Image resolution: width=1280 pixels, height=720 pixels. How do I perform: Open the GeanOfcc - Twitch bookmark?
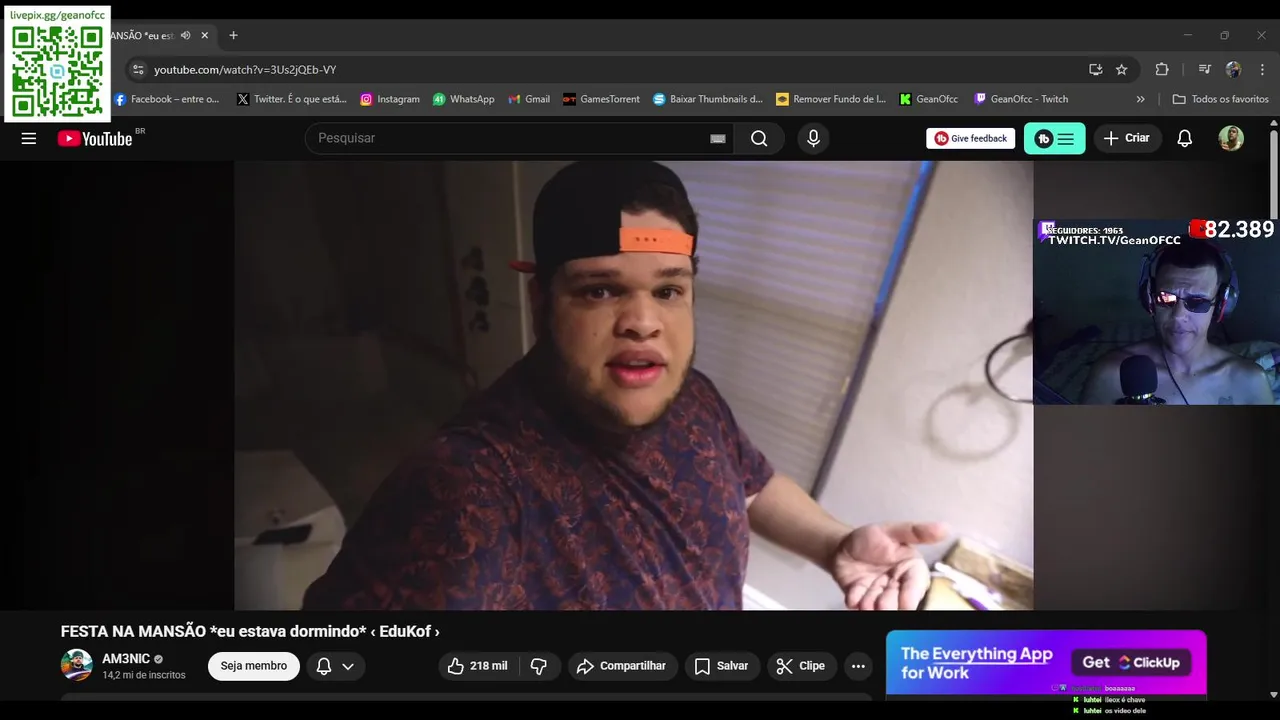pos(1021,99)
